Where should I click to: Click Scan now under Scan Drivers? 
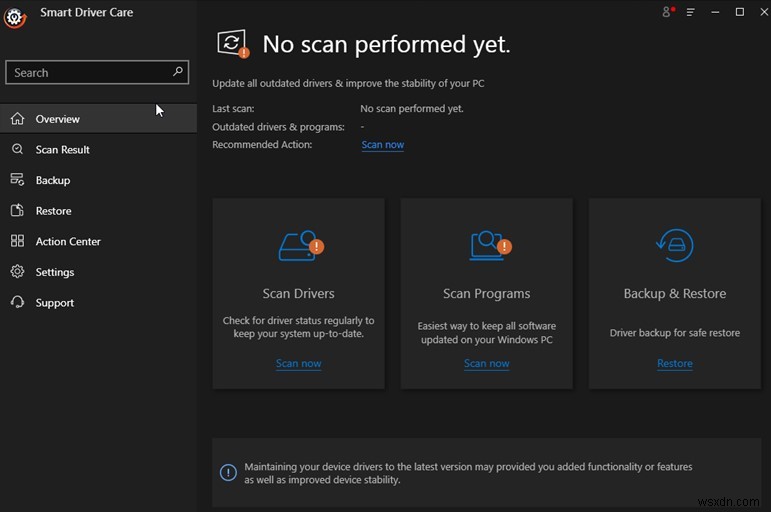[299, 364]
